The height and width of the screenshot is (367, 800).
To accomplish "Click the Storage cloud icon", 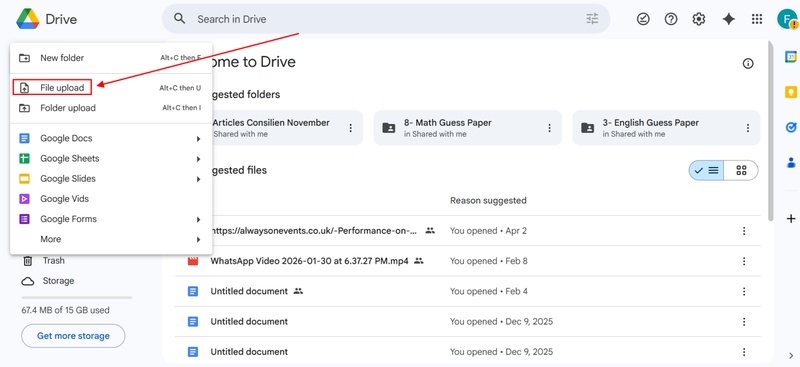I will (28, 281).
